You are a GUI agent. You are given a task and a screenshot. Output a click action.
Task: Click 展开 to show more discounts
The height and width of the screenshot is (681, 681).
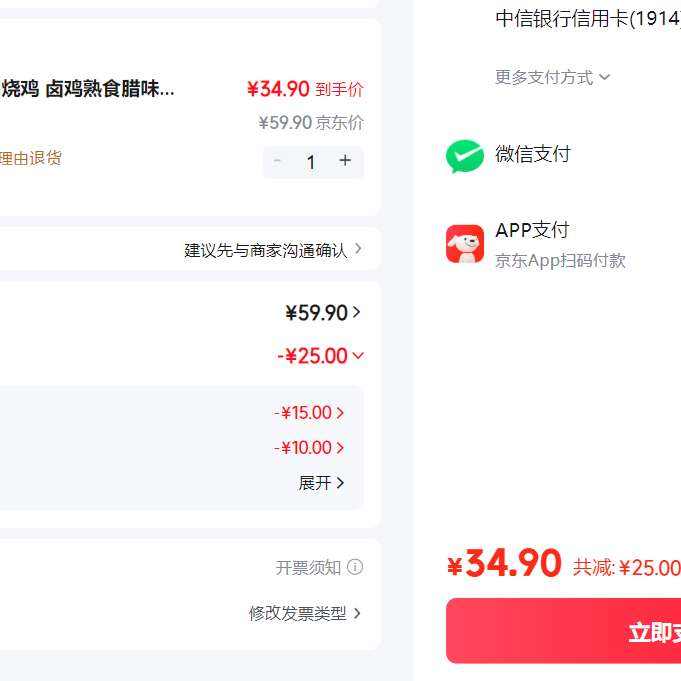[321, 483]
